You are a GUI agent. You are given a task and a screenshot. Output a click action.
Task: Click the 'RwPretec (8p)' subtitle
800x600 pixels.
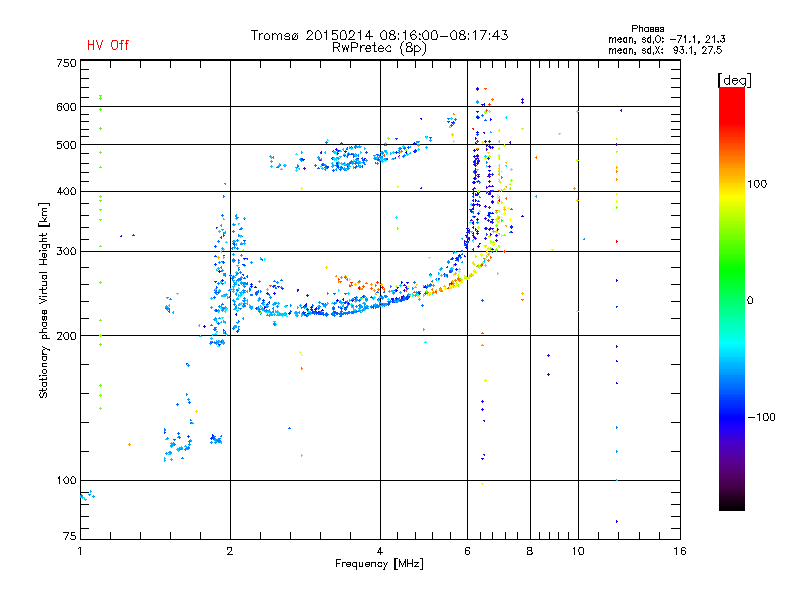[x=379, y=48]
